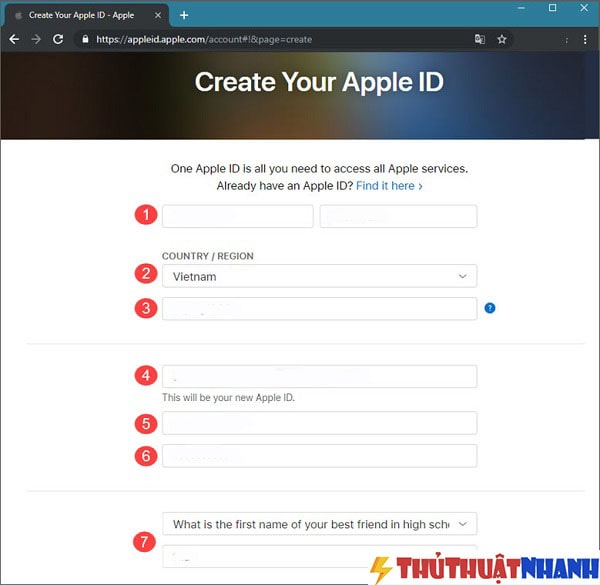Click the 'COUNTRY / REGION' label
600x585 pixels.
[x=208, y=256]
